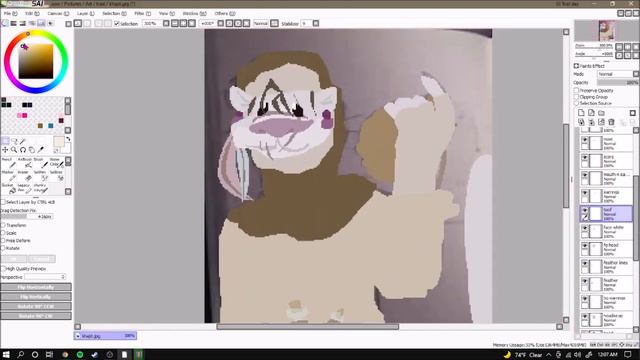Viewport: 640px width, 360px height.
Task: Choose the Eraser tool
Action: tap(24, 176)
